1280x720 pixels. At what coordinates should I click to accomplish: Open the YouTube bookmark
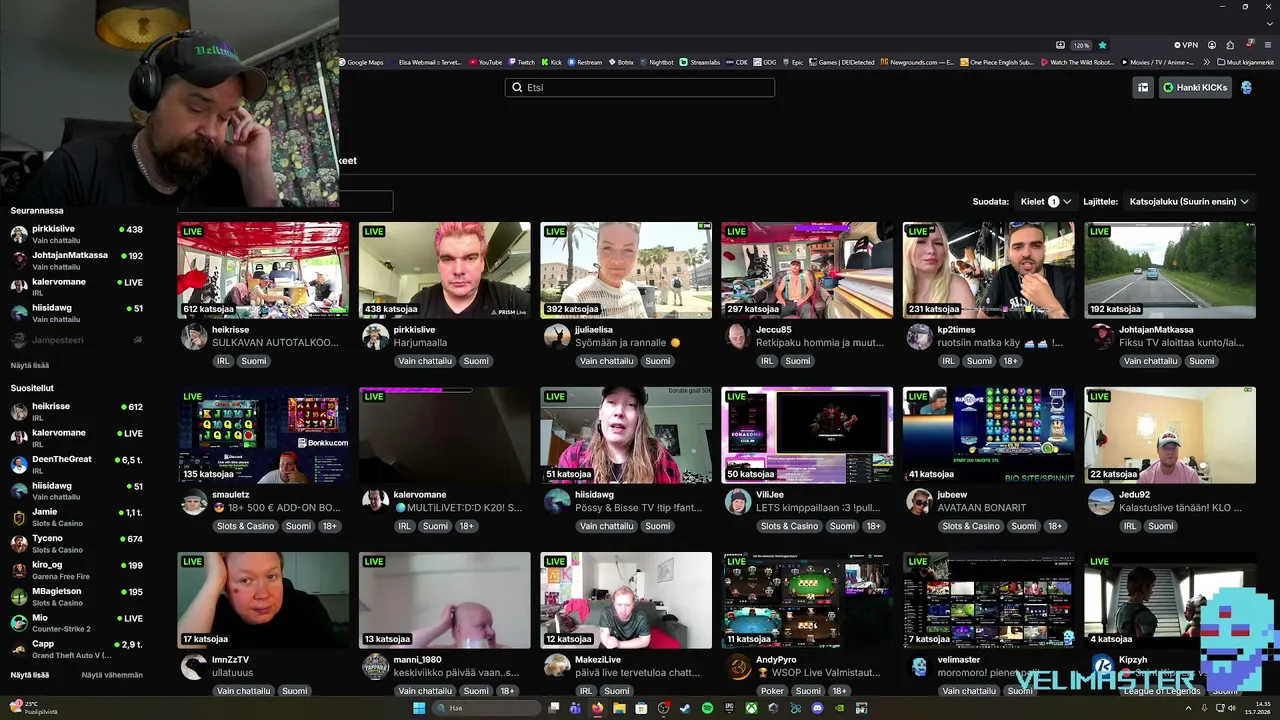(x=485, y=62)
